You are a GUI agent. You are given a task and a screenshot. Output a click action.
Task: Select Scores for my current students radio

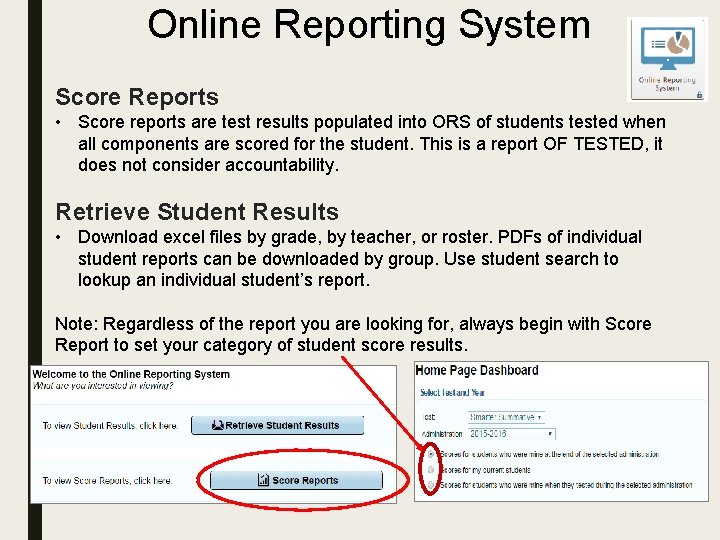click(431, 470)
